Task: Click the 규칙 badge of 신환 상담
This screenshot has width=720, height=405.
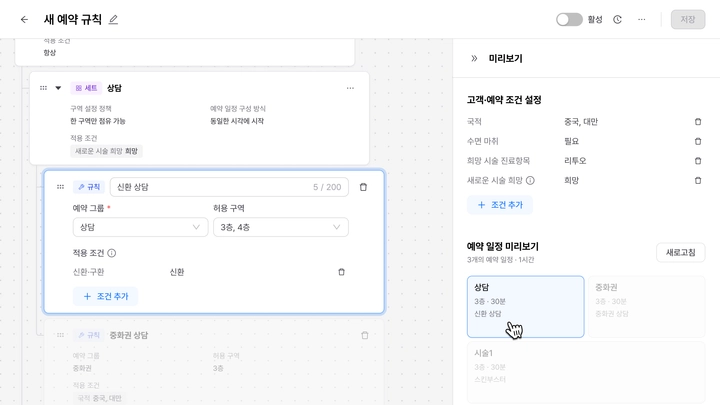Action: (89, 186)
